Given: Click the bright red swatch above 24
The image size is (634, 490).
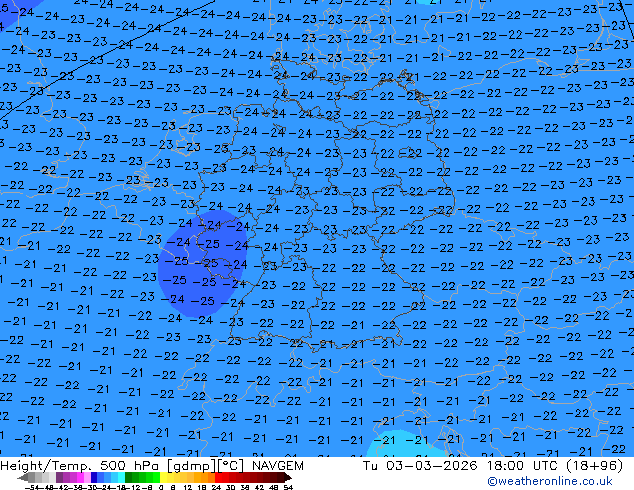Looking at the screenshot, I should tap(218, 477).
